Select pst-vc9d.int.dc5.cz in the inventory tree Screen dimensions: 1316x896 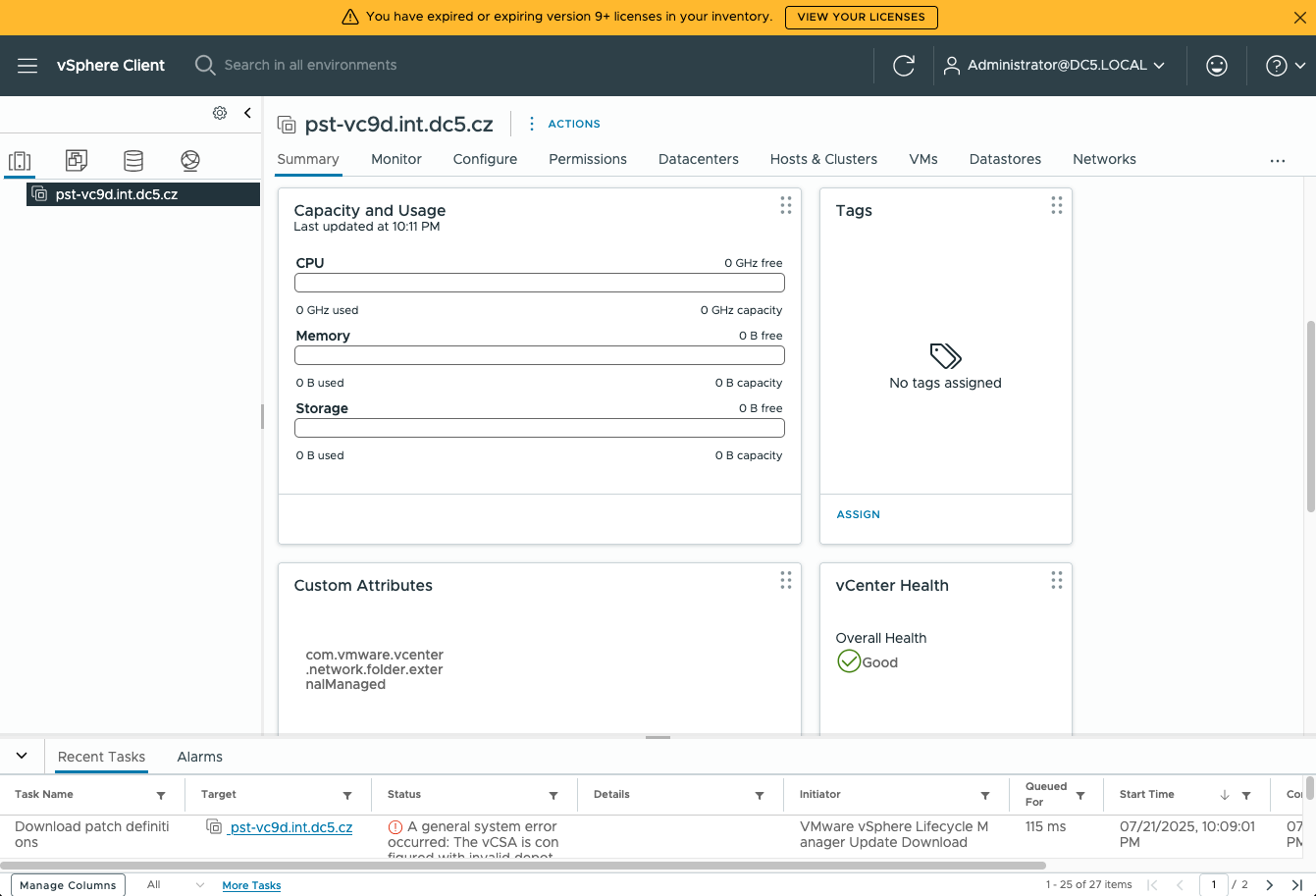click(x=143, y=194)
